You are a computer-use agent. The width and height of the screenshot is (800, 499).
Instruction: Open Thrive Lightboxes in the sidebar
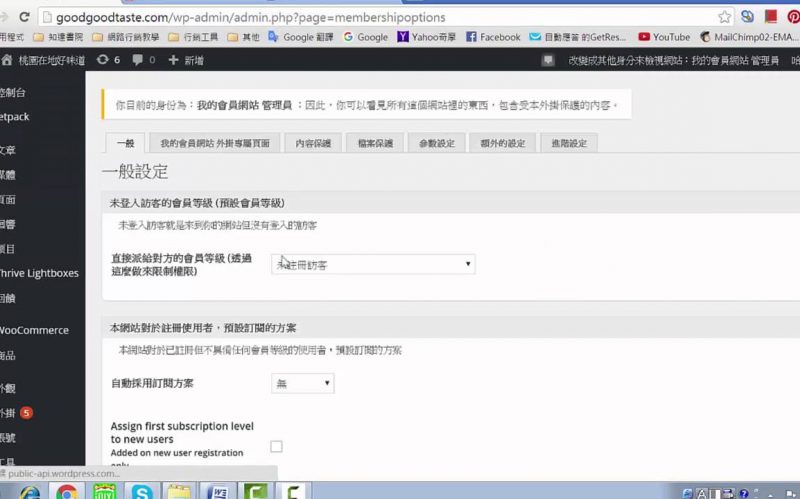point(38,272)
